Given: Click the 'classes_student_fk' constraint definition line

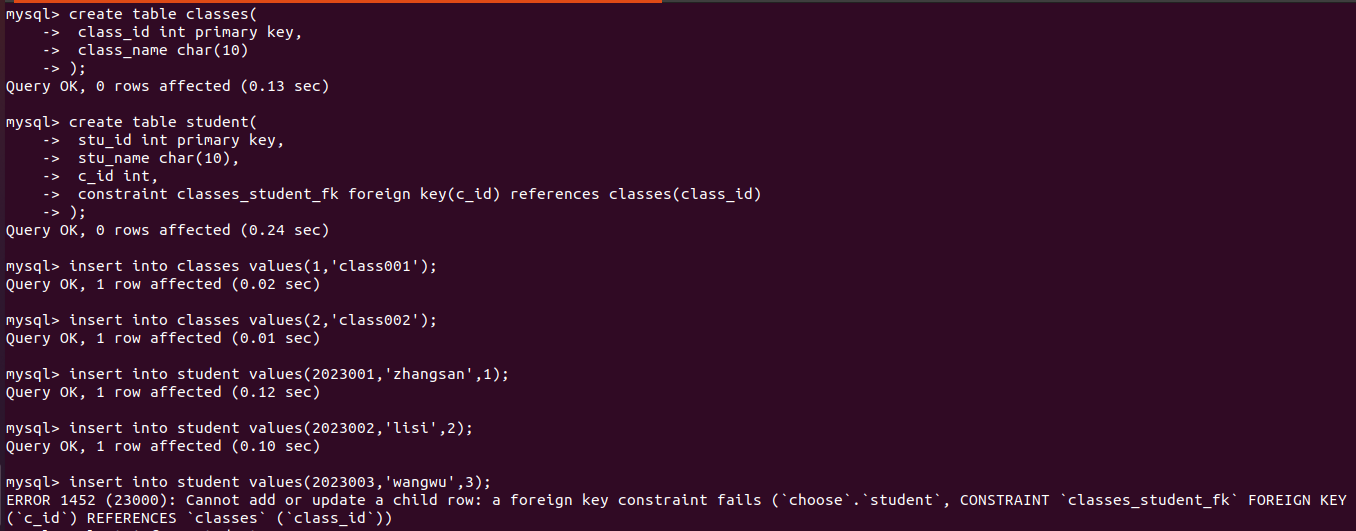Looking at the screenshot, I should pos(419,194).
